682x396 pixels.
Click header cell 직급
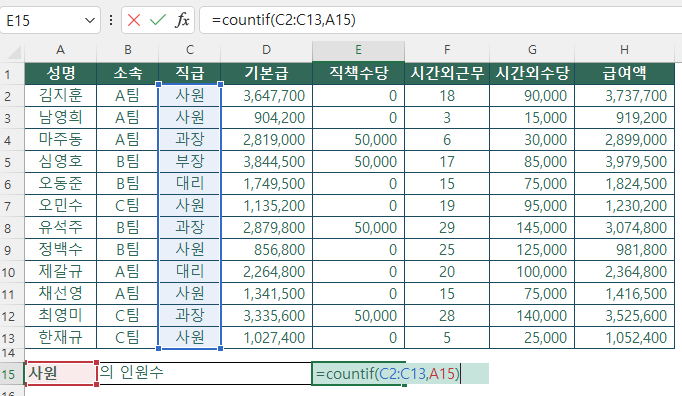[190, 74]
